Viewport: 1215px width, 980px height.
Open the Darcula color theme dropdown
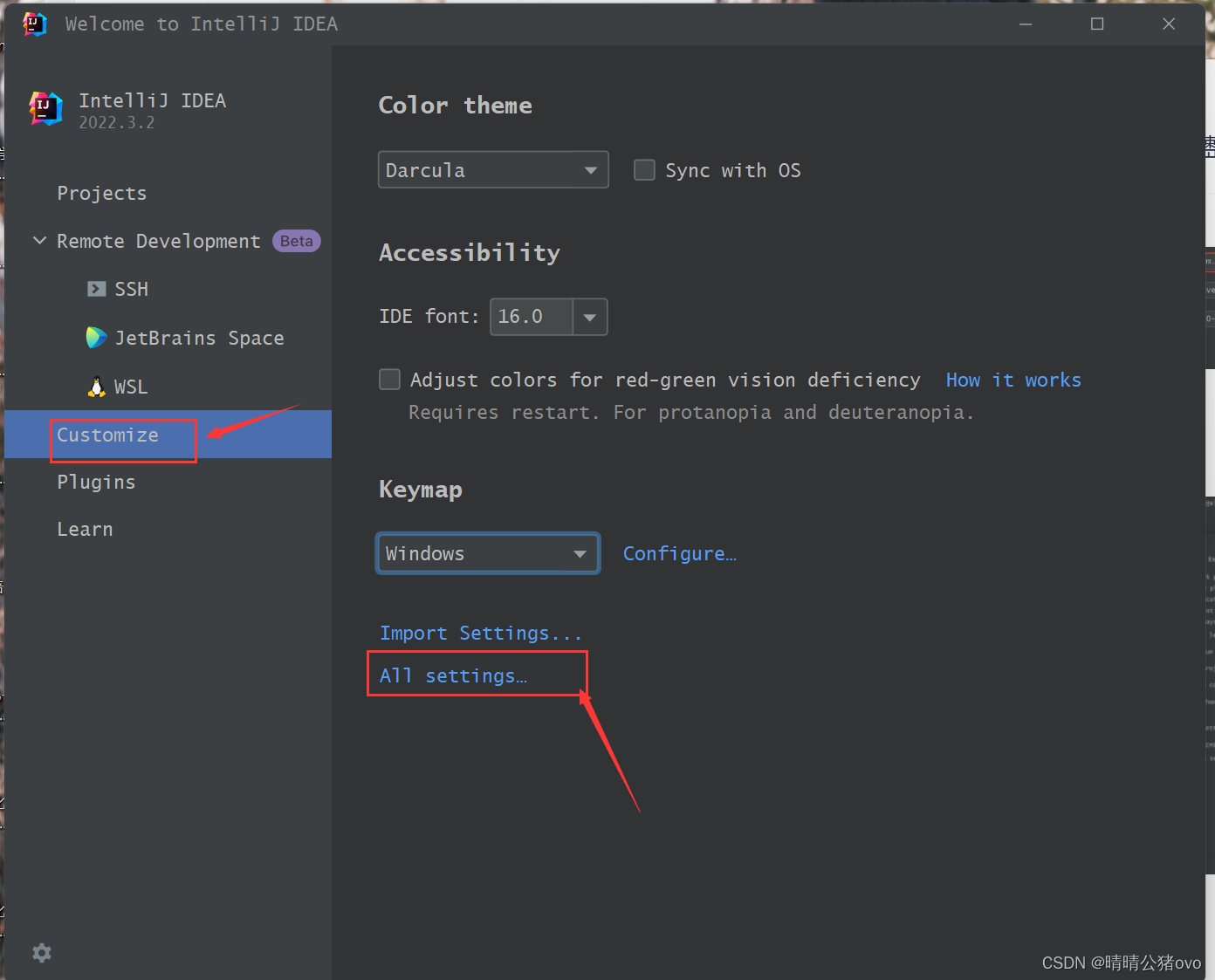pos(493,169)
